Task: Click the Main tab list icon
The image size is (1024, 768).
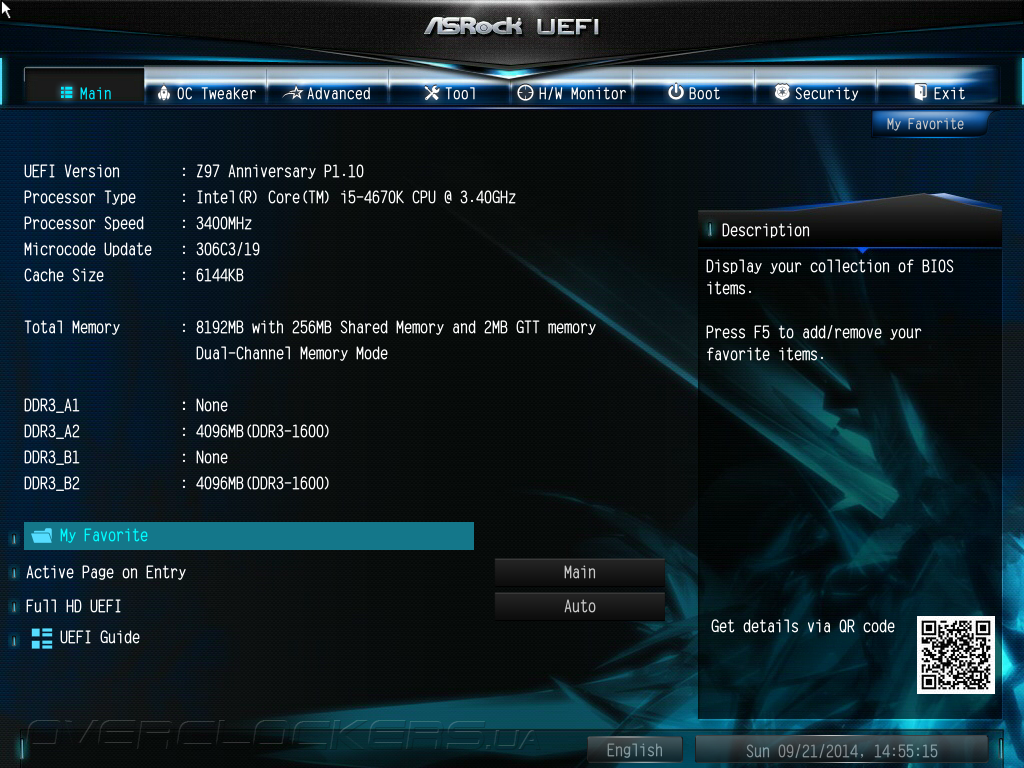Action: point(67,93)
